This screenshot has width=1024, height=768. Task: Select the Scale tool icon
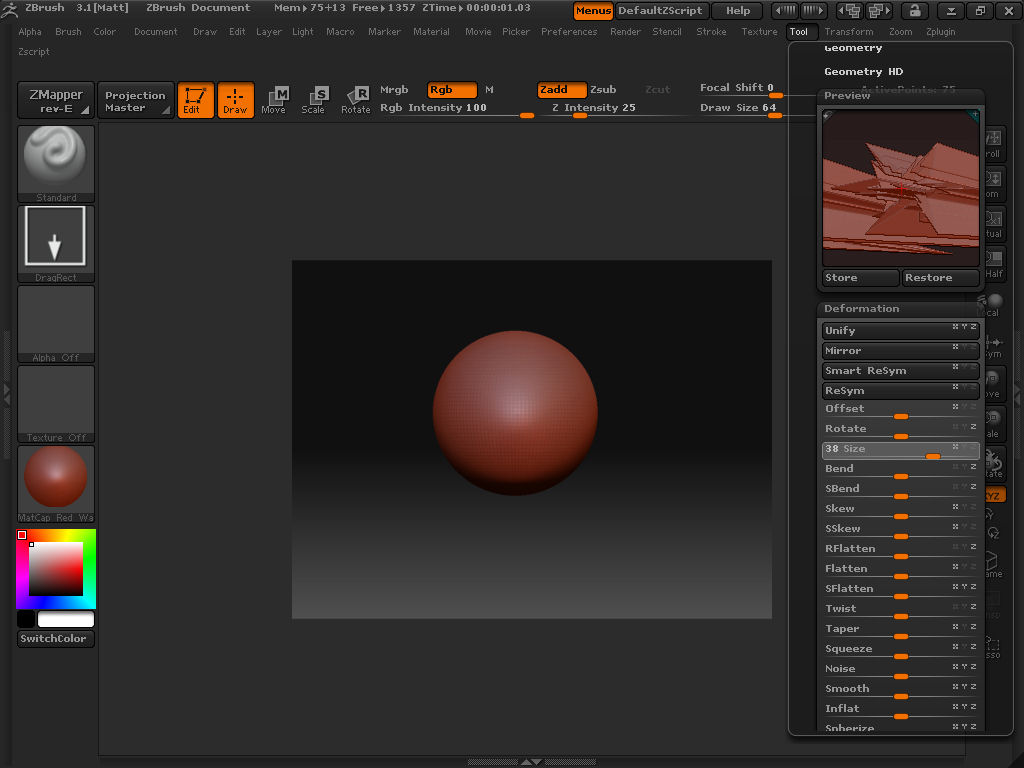[313, 101]
